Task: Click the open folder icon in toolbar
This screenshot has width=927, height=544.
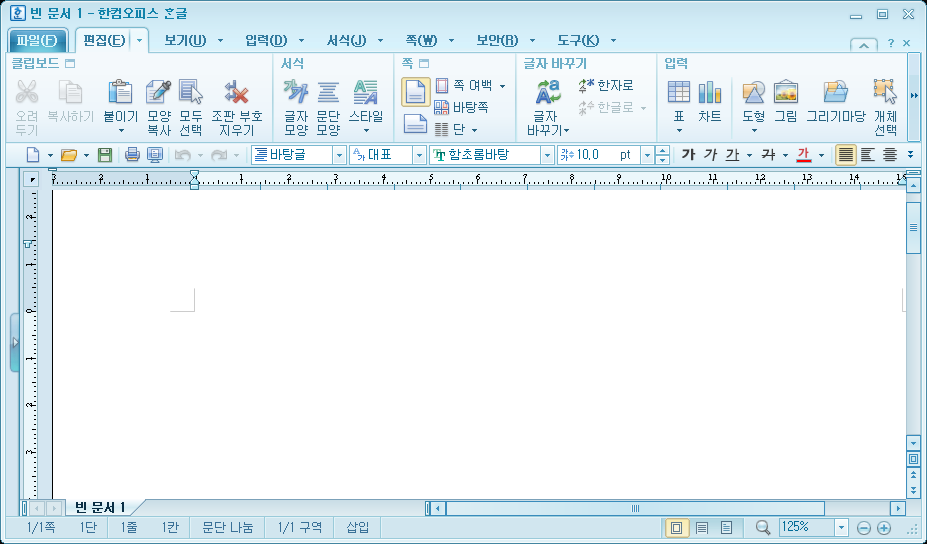Action: tap(69, 156)
